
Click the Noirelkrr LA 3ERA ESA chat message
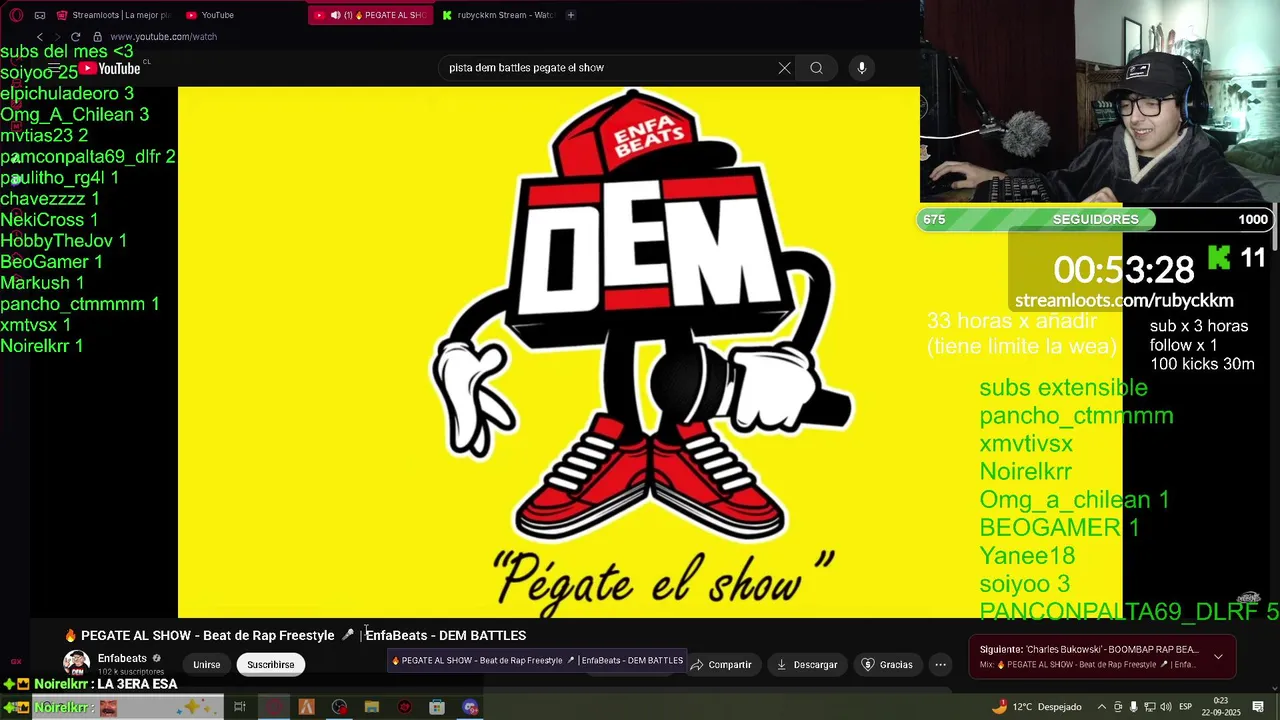(106, 684)
